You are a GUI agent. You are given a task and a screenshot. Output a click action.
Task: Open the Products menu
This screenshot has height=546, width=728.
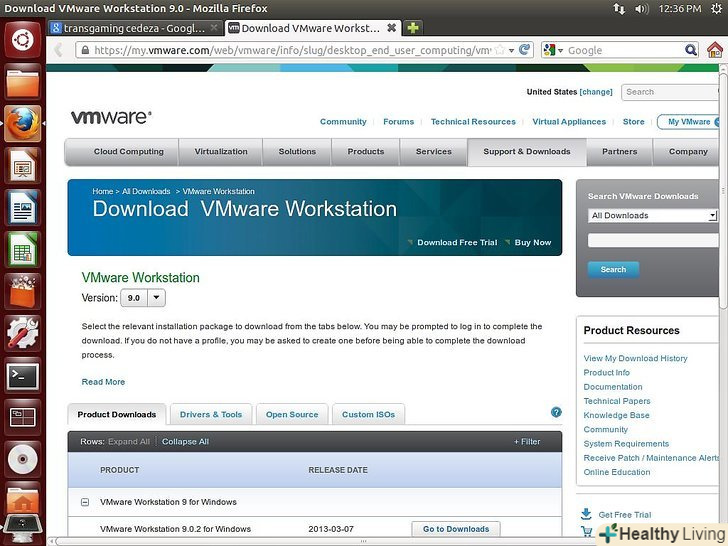[366, 151]
